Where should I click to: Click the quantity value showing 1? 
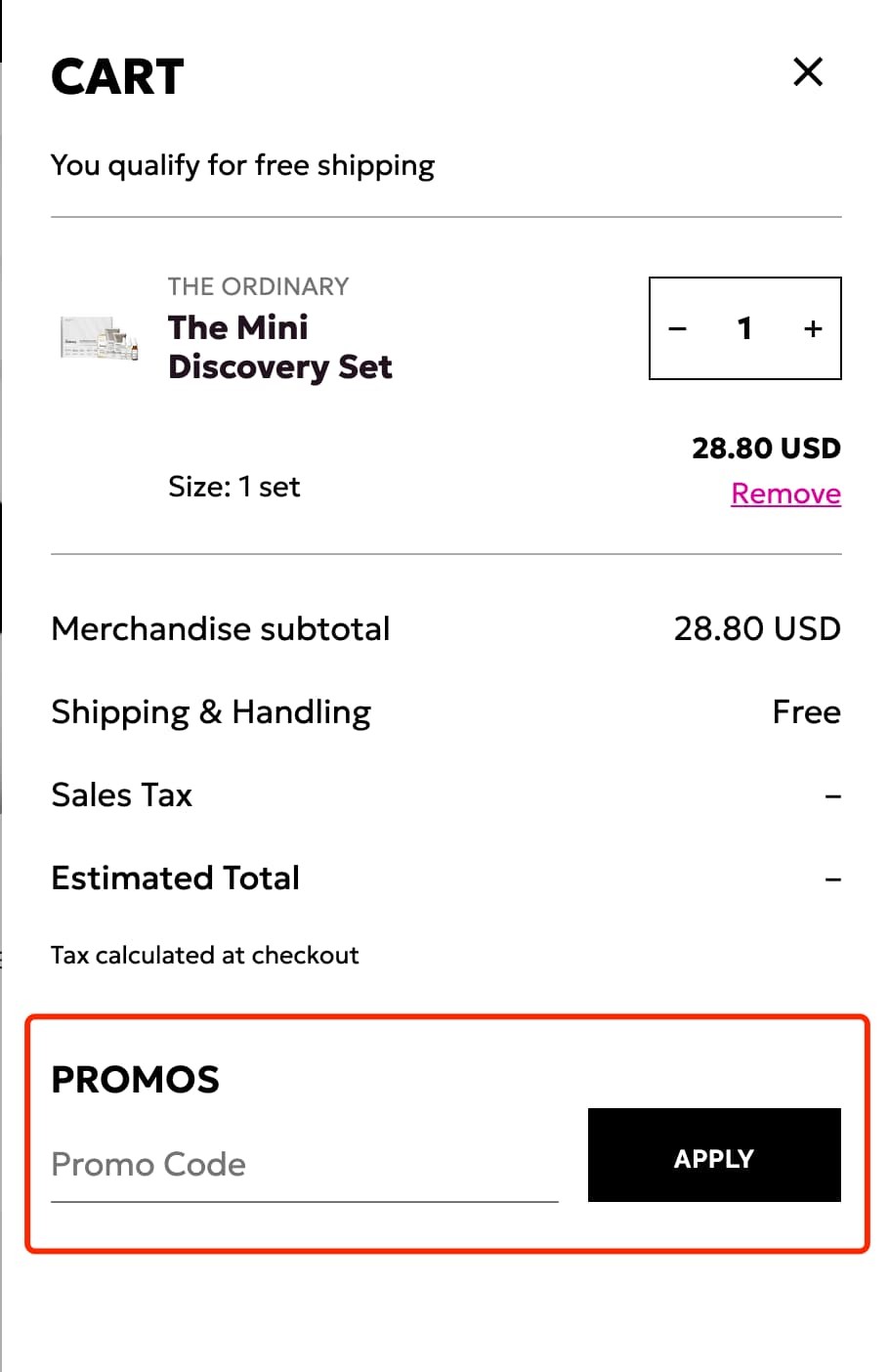pos(744,329)
